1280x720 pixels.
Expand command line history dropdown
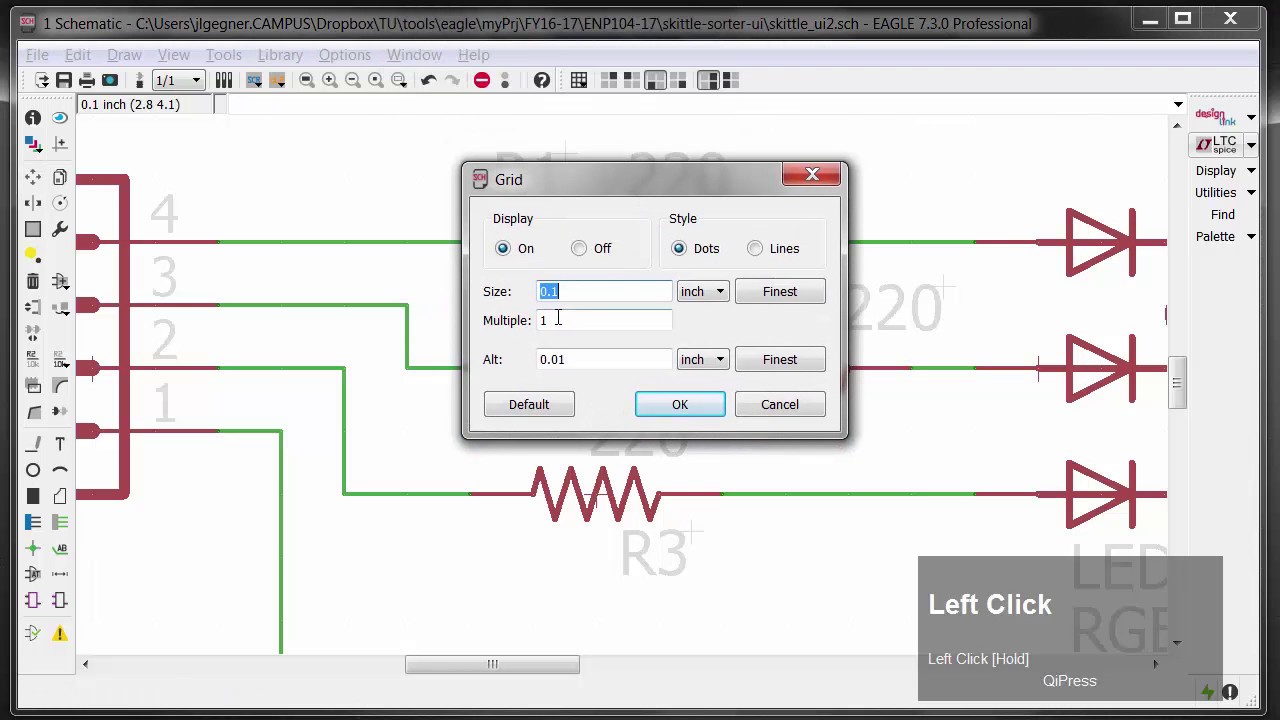click(1178, 104)
